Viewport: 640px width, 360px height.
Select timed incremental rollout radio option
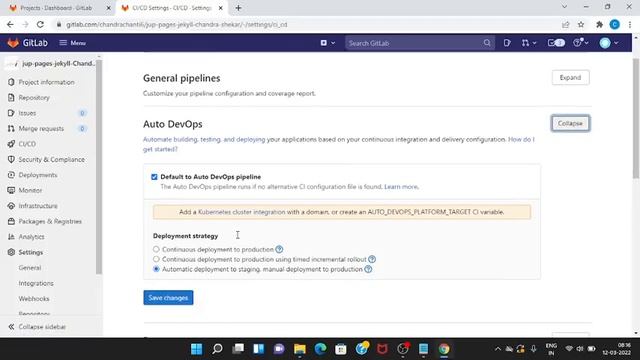pos(156,259)
